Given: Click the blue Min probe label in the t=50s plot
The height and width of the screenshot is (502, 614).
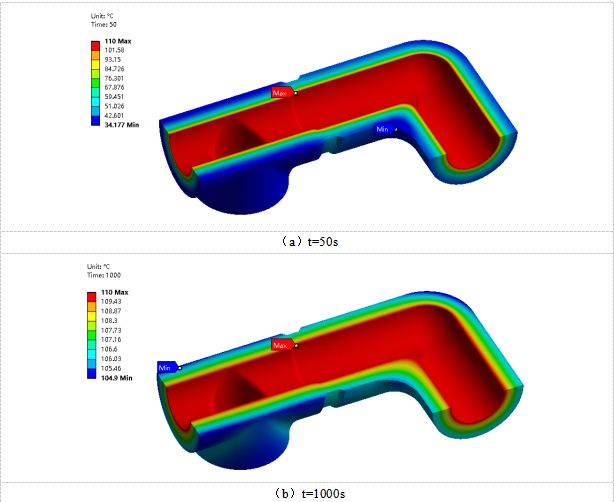Looking at the screenshot, I should click(385, 129).
